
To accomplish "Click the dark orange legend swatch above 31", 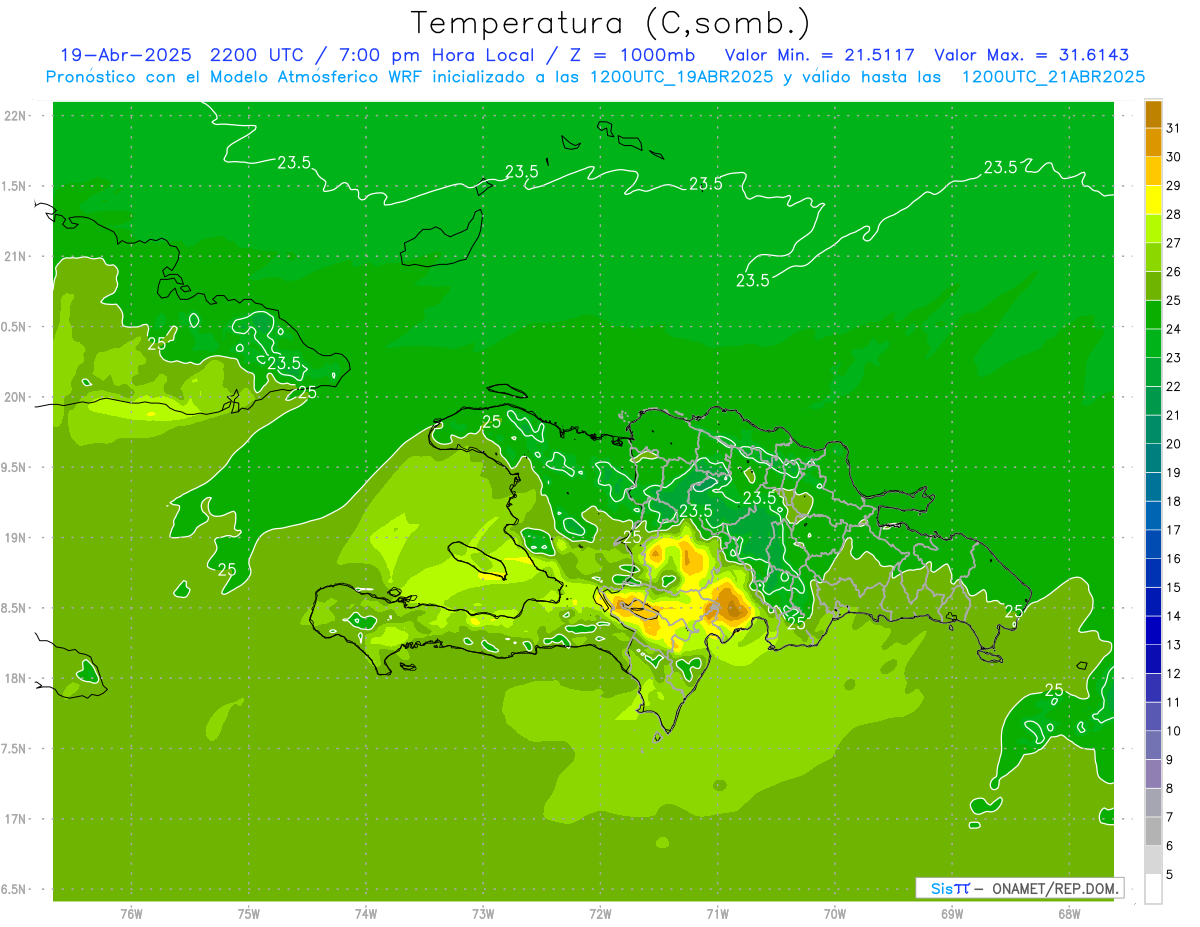I will coord(1153,114).
